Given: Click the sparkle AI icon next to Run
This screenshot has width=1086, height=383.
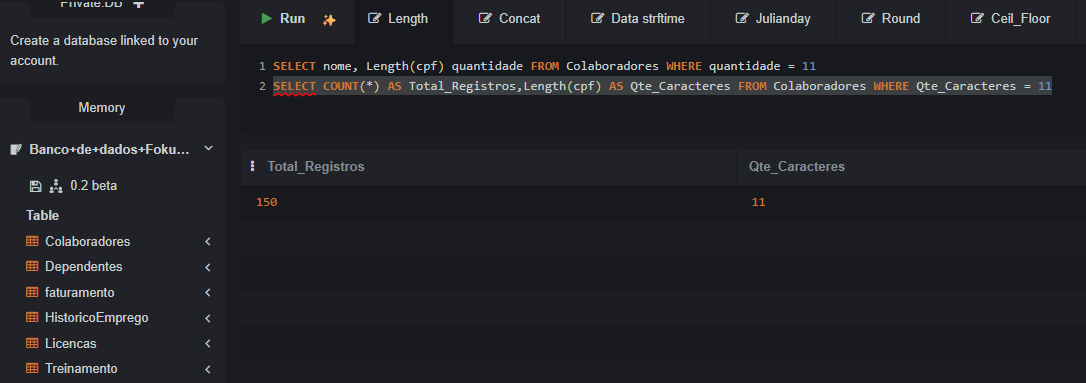Looking at the screenshot, I should pyautogui.click(x=329, y=20).
